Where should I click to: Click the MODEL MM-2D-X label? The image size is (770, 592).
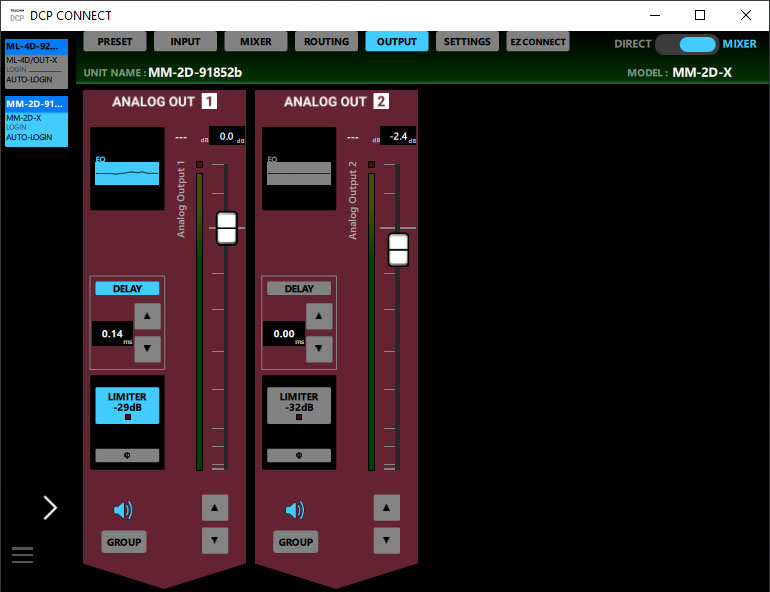680,73
